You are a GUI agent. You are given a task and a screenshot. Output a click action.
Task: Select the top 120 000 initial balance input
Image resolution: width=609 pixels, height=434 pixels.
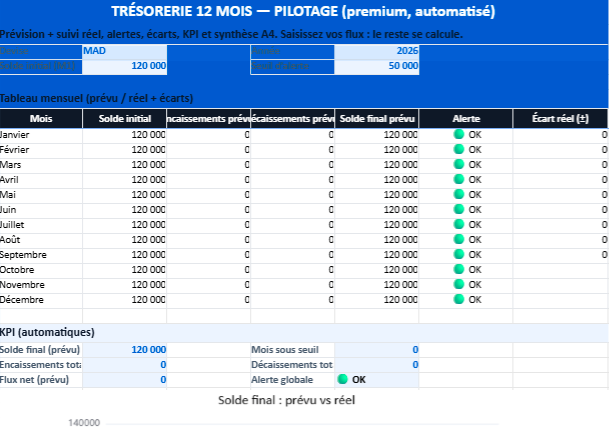click(x=124, y=66)
